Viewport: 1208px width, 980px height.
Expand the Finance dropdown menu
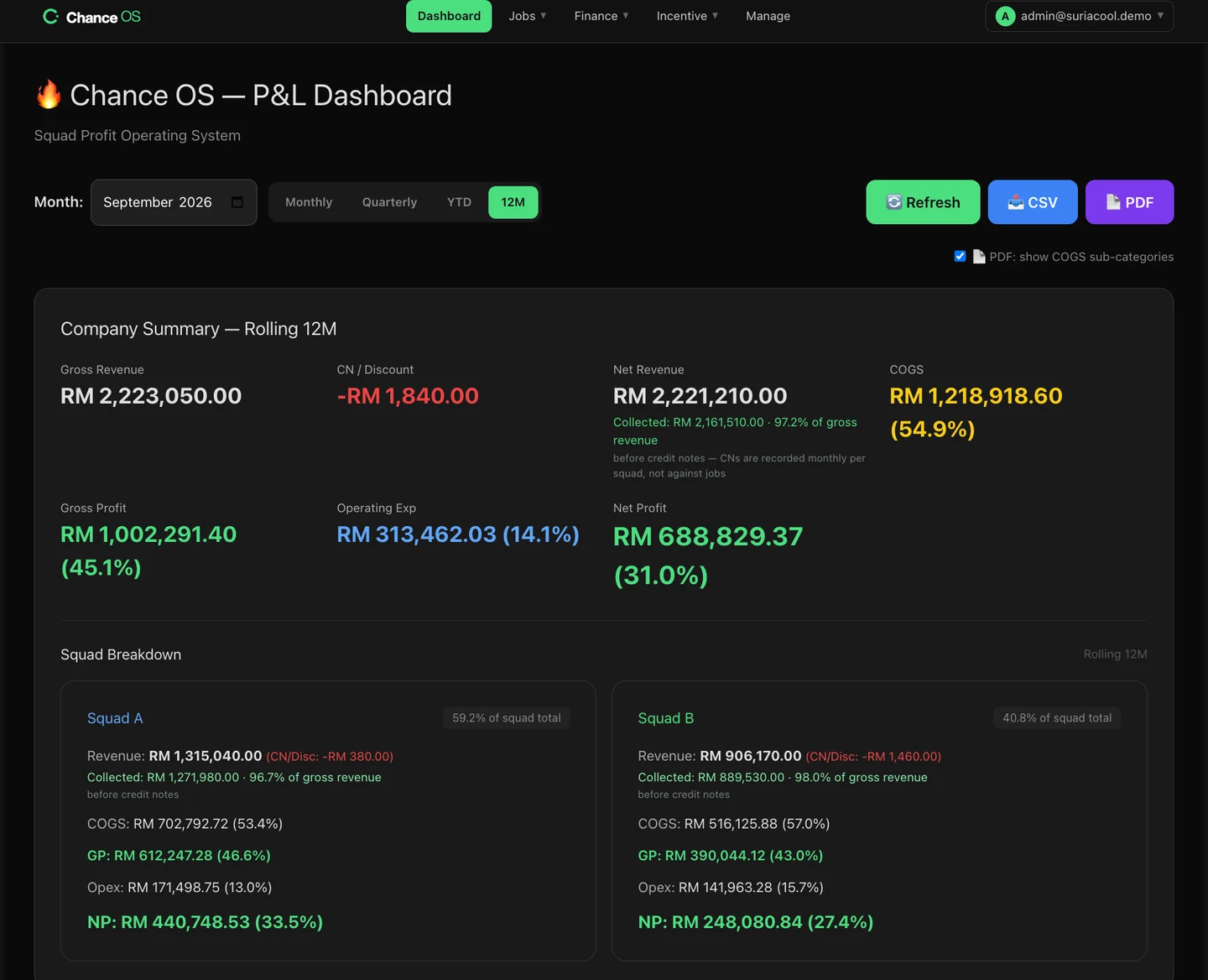pyautogui.click(x=601, y=16)
